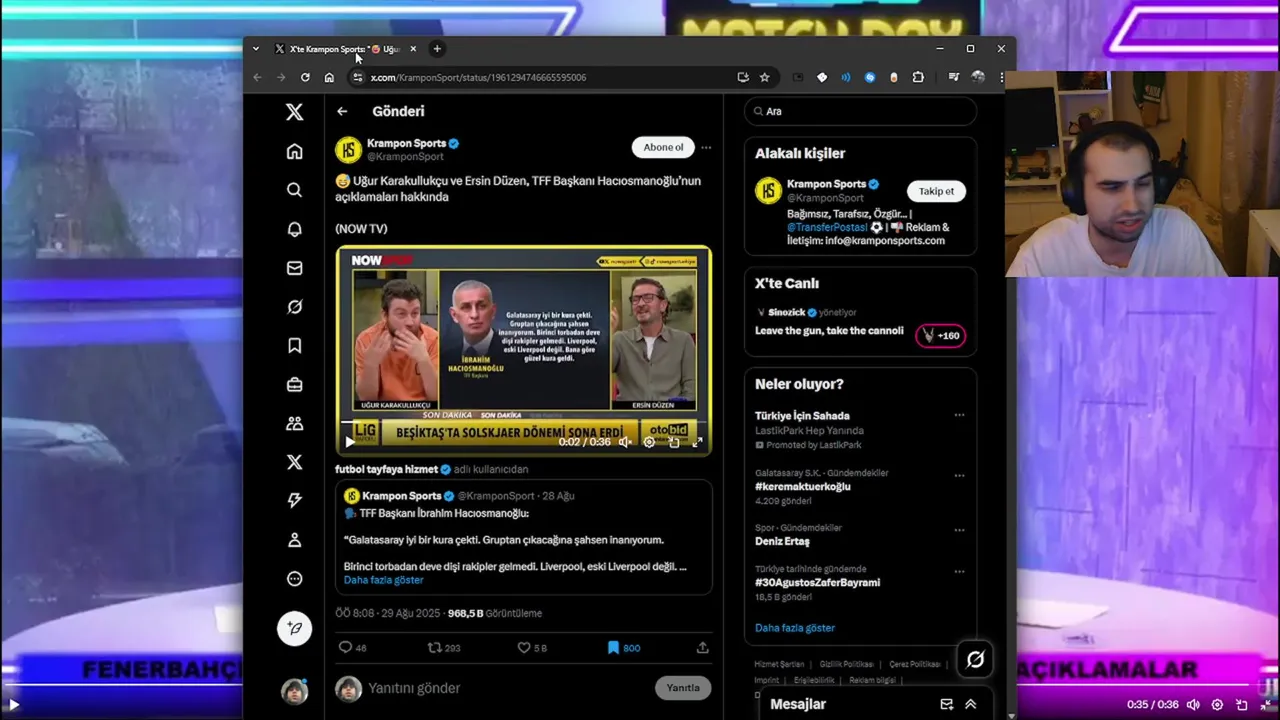Screen dimensions: 1280x720
Task: Open Chrome three-dot menu
Action: click(1001, 77)
